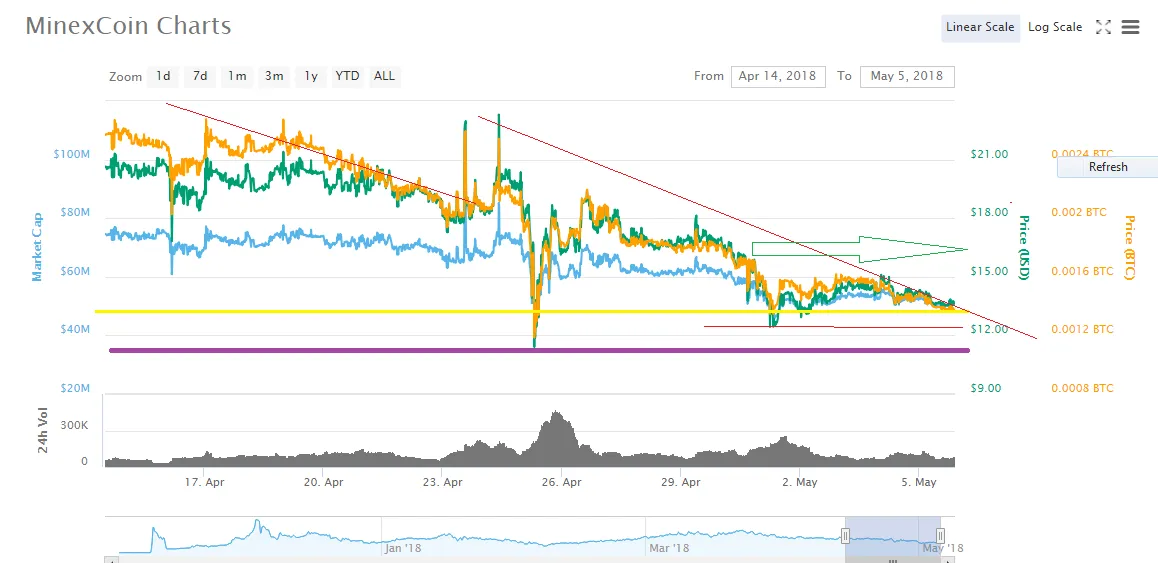Switch to Log Scale
This screenshot has height=563, width=1158.
[1055, 27]
